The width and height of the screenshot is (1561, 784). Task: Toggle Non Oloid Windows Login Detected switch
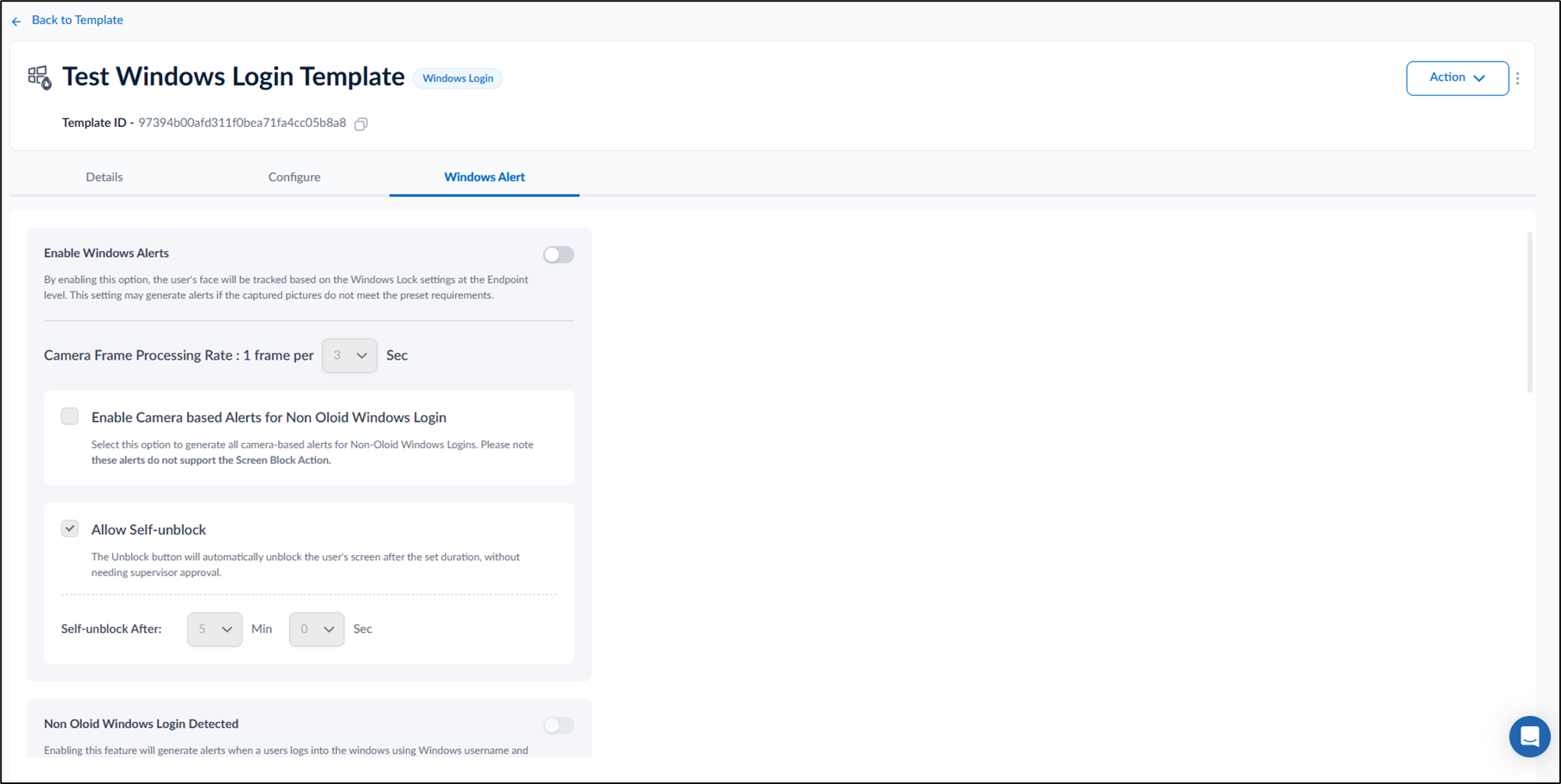(559, 726)
